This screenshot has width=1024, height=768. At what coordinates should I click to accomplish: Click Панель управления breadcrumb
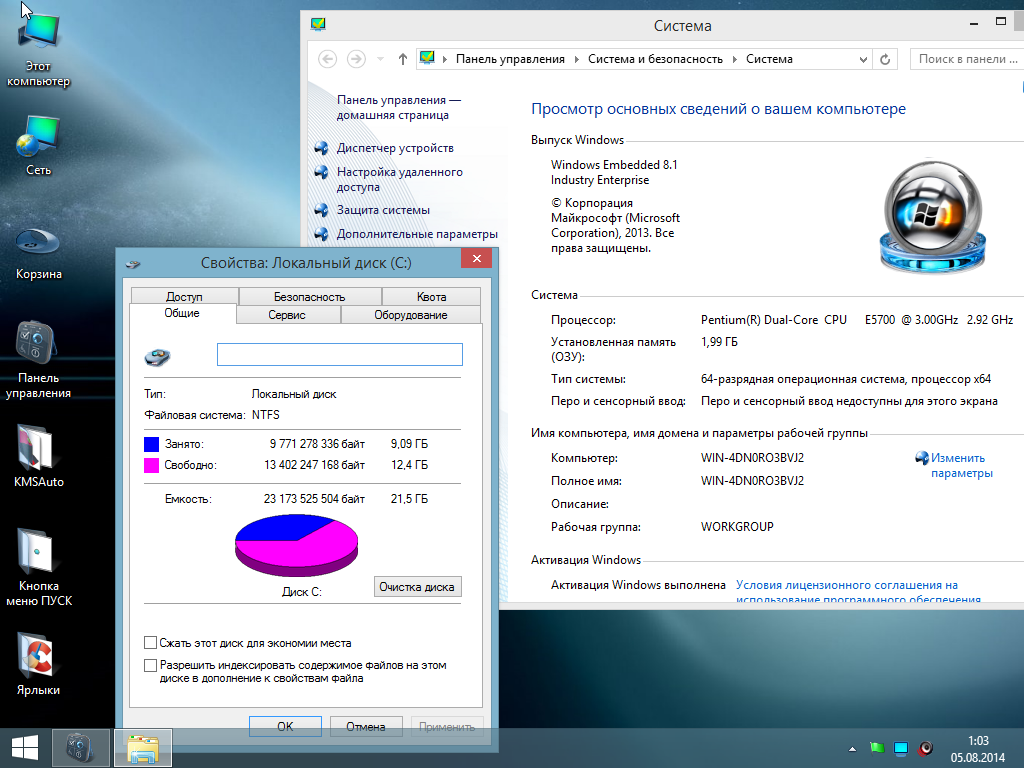(x=510, y=59)
